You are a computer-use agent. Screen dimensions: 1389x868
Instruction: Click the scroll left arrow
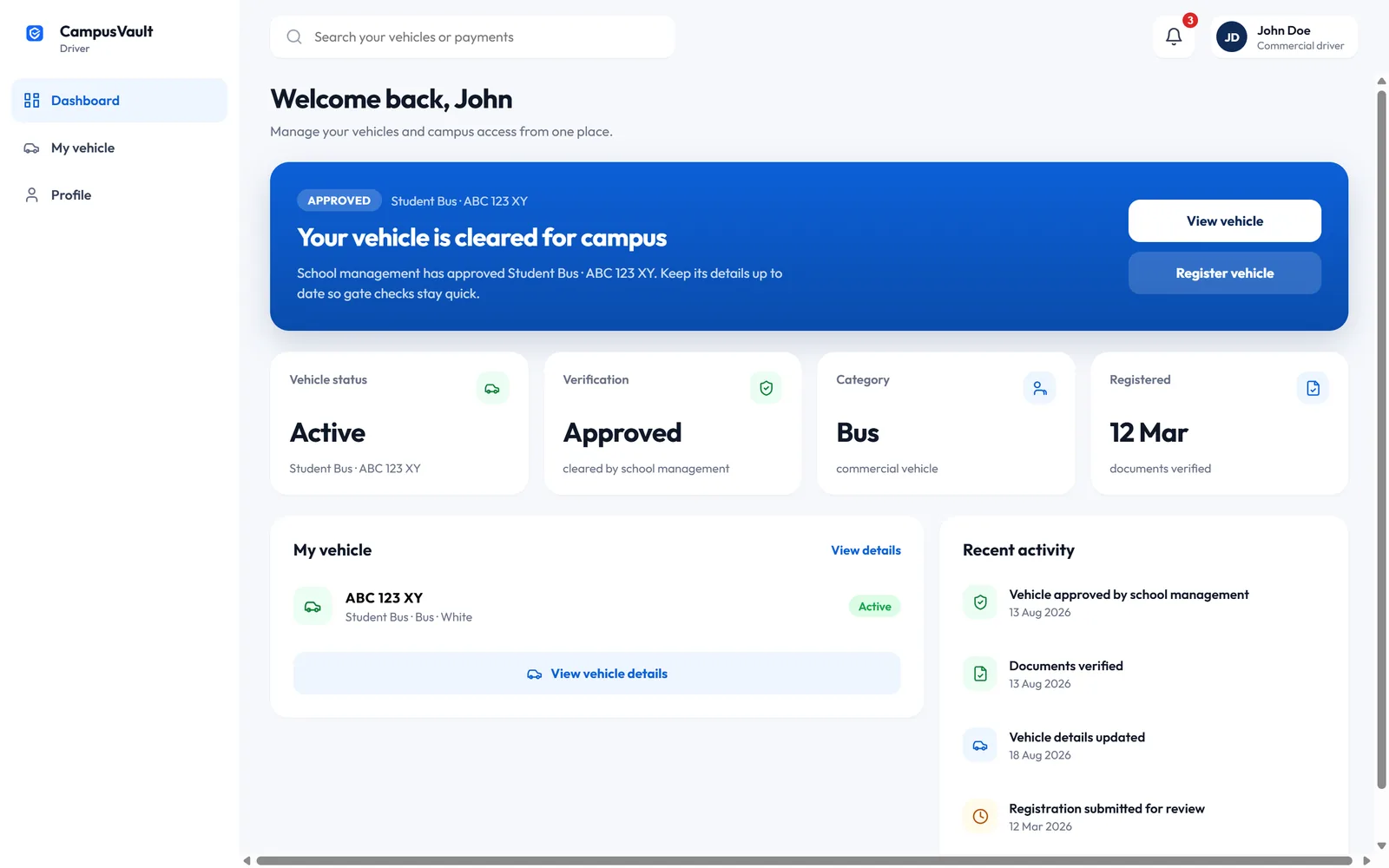(x=247, y=861)
